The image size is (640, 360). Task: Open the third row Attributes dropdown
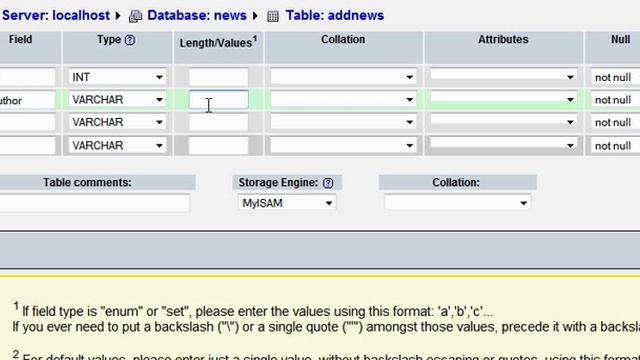click(504, 121)
